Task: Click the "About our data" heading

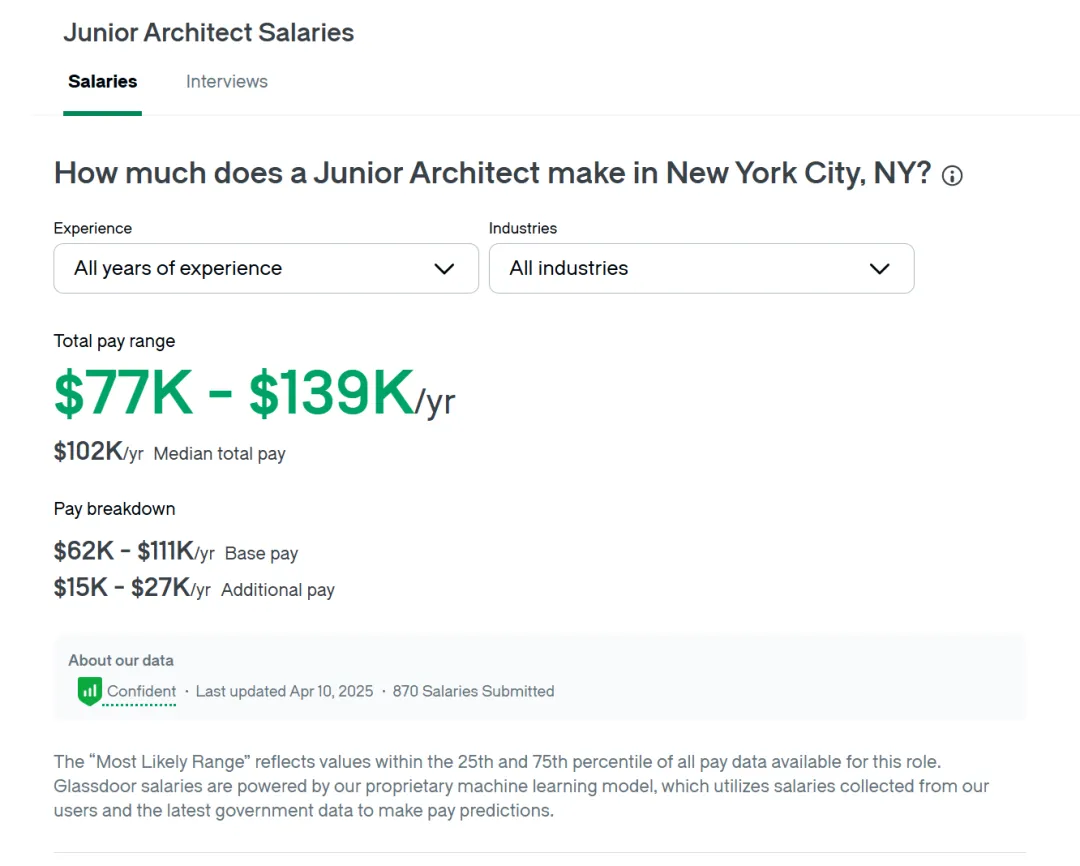Action: tap(121, 660)
